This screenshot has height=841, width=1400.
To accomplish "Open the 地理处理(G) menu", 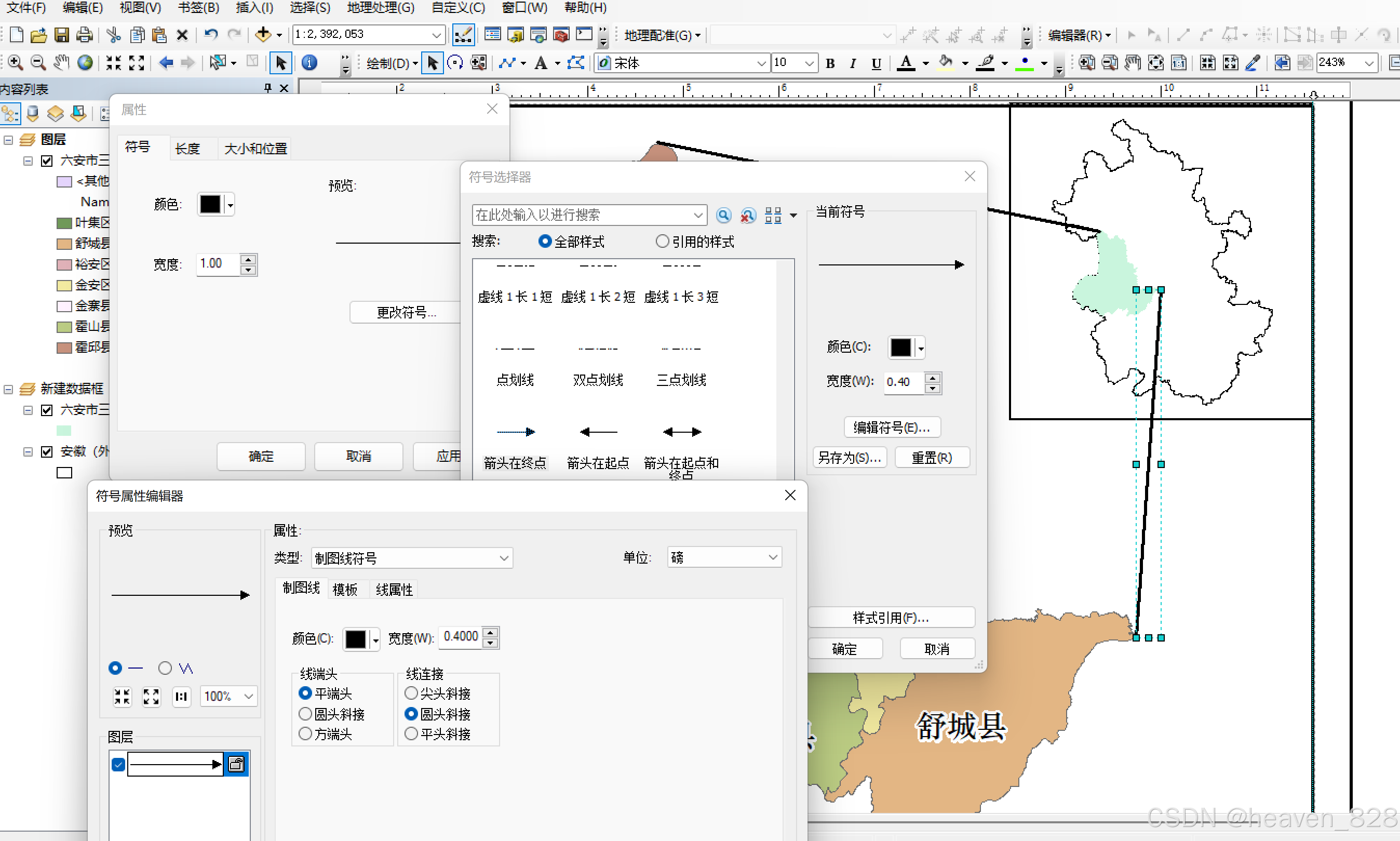I will (x=380, y=8).
